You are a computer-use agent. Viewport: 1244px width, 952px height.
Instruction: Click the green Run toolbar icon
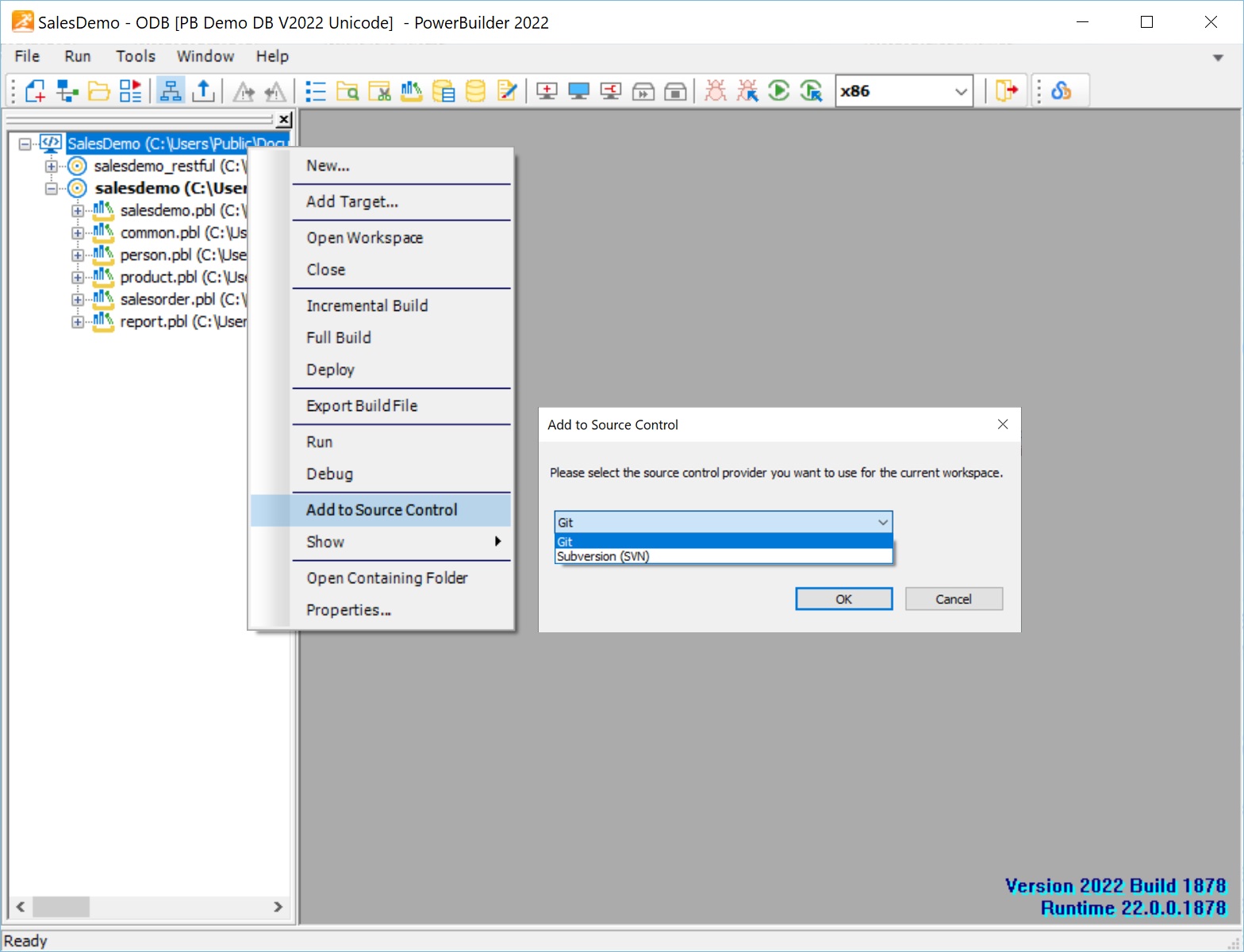tap(779, 91)
